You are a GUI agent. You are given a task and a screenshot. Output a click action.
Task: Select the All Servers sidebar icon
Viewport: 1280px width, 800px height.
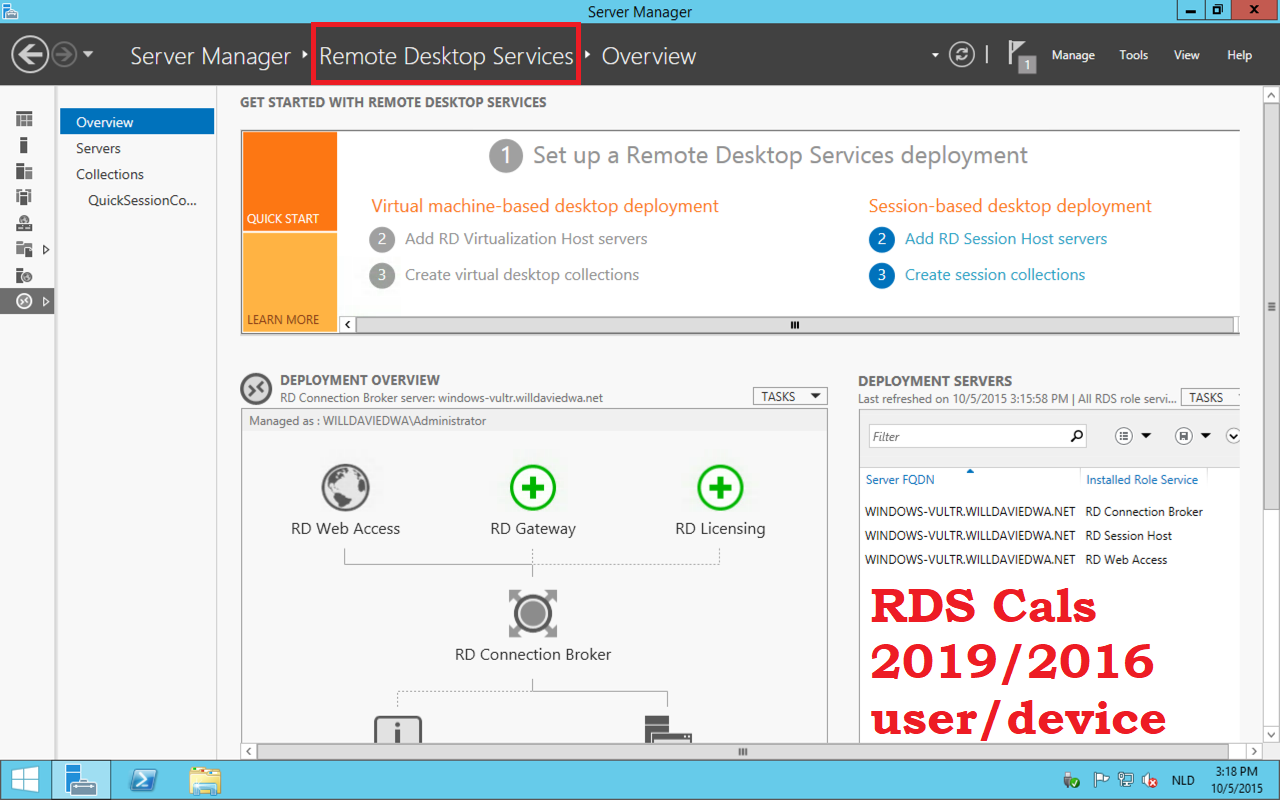24,172
